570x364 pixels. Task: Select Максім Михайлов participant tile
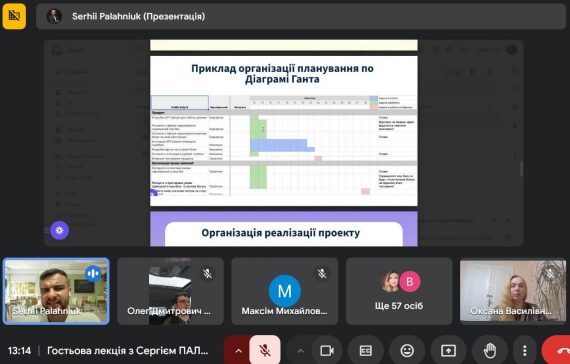[x=284, y=291]
